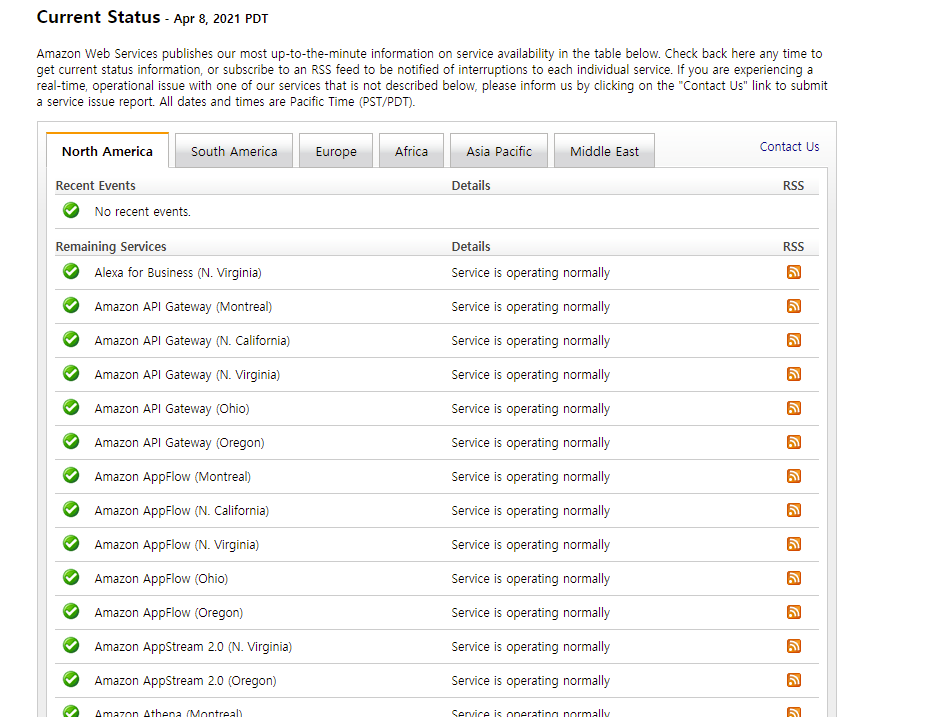Open the Contact Us link
The height and width of the screenshot is (717, 934).
coord(789,146)
